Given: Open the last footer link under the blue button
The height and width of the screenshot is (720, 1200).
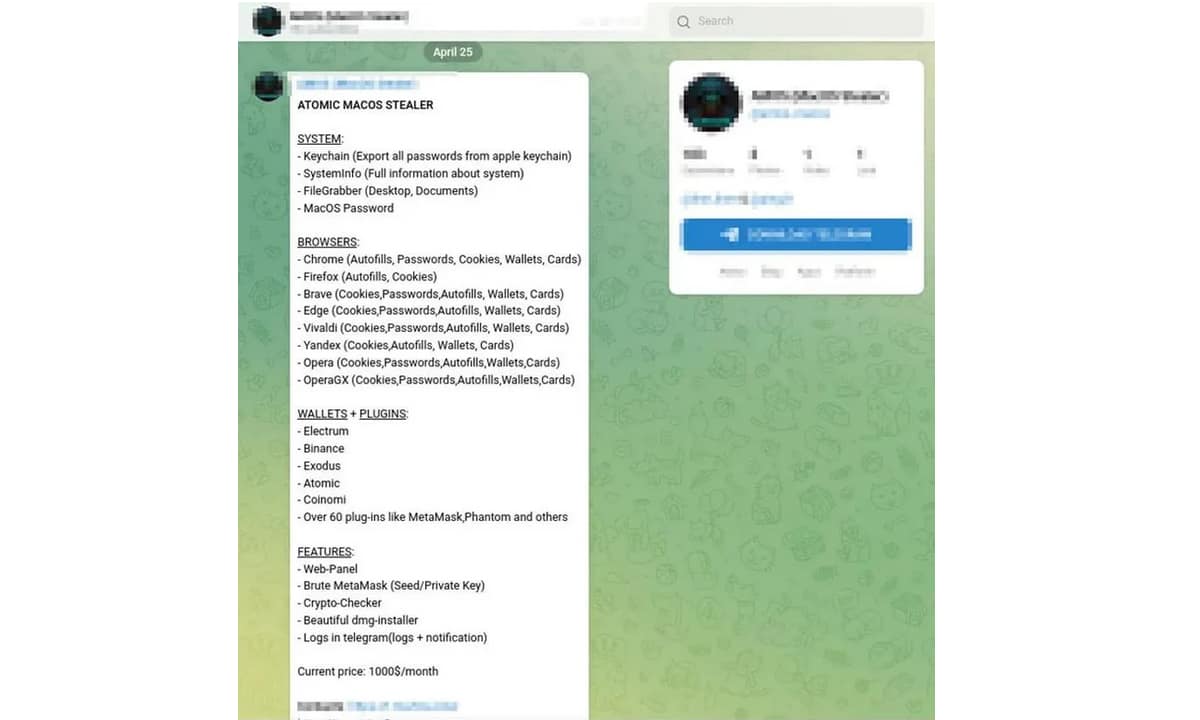Looking at the screenshot, I should [x=855, y=272].
